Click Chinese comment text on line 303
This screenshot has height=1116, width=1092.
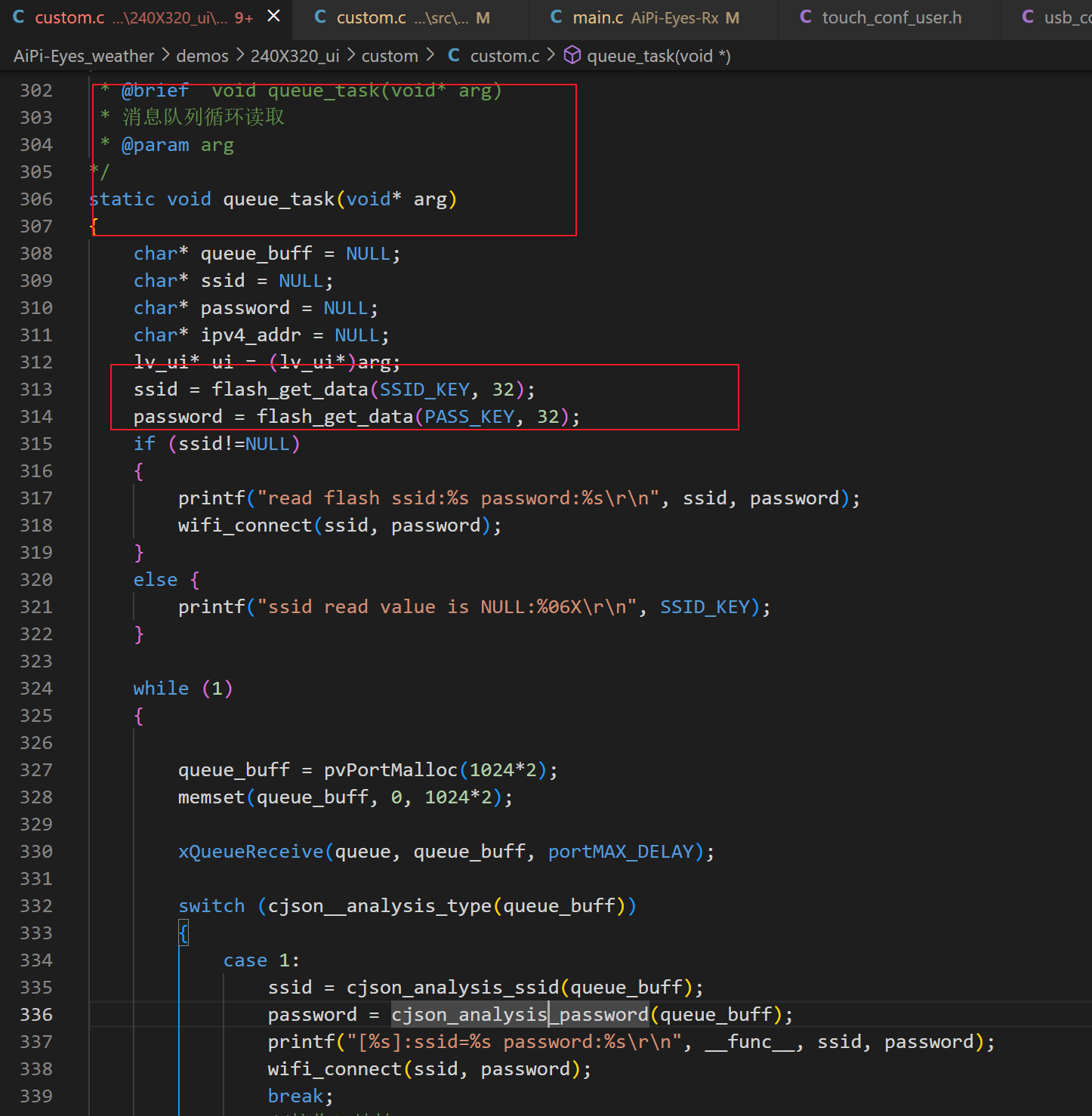pos(203,117)
